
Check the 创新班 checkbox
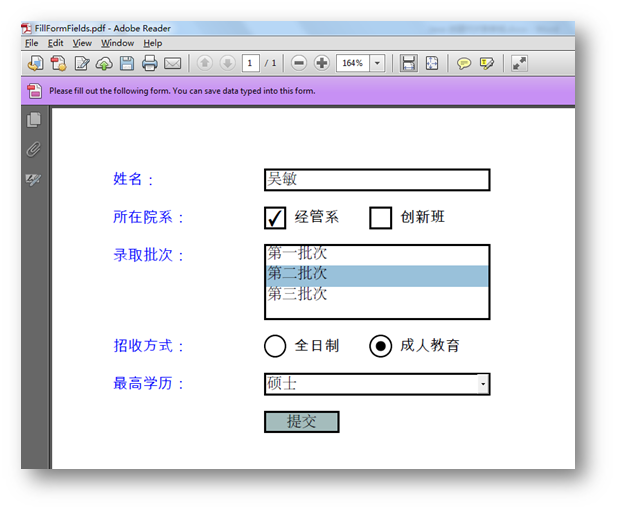(381, 218)
